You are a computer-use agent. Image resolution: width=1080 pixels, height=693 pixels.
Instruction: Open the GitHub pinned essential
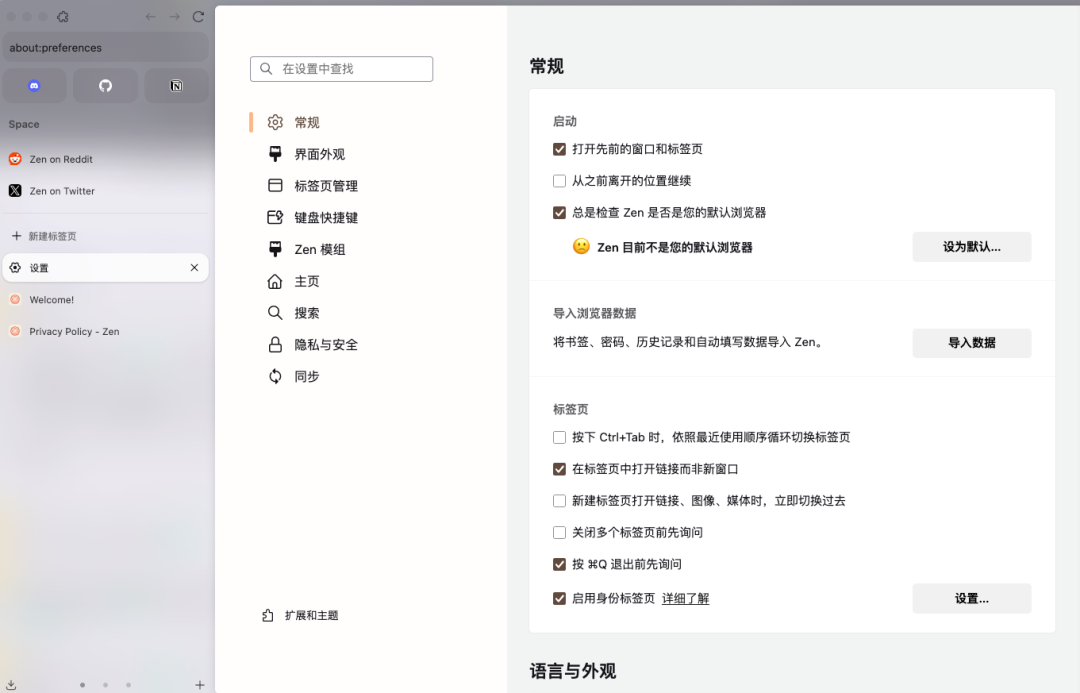[x=105, y=85]
